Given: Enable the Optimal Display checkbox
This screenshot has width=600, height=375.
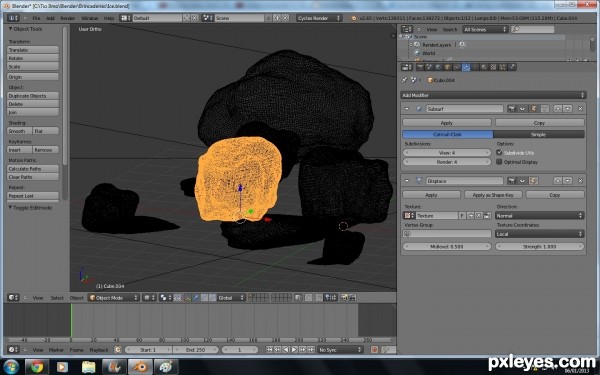Looking at the screenshot, I should point(499,162).
